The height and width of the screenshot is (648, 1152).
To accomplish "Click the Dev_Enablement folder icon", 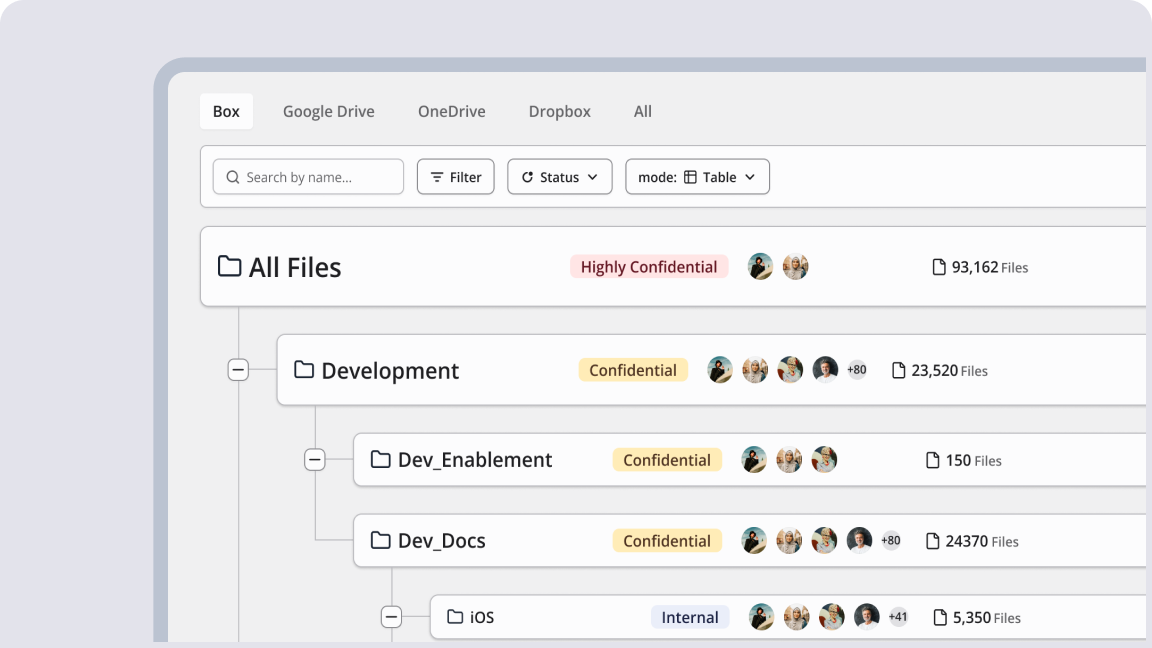I will (381, 459).
